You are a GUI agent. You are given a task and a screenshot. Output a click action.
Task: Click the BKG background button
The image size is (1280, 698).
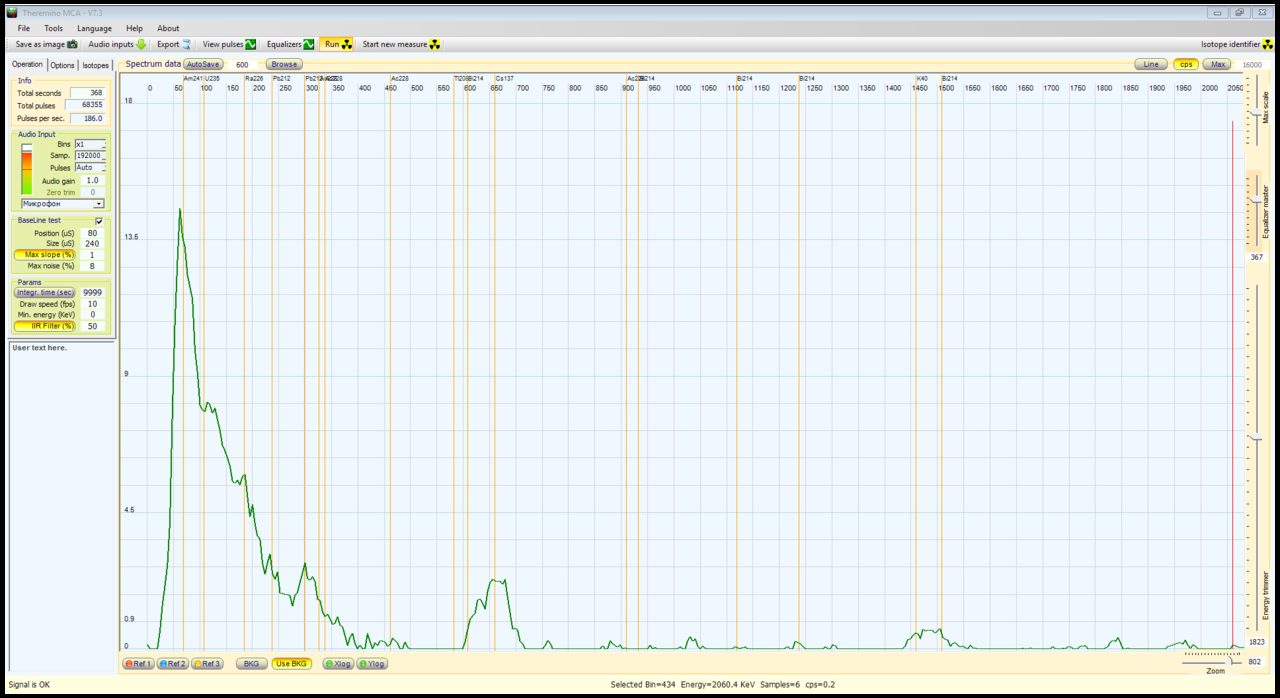point(251,663)
